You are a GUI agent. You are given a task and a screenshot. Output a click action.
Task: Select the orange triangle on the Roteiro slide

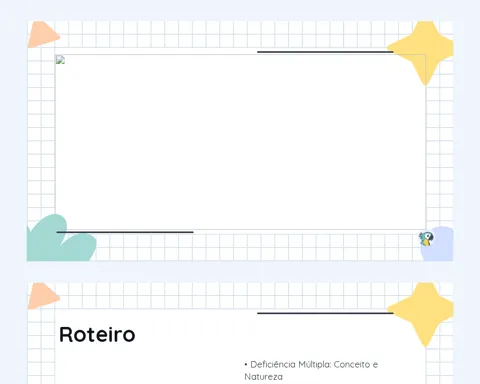[43, 296]
